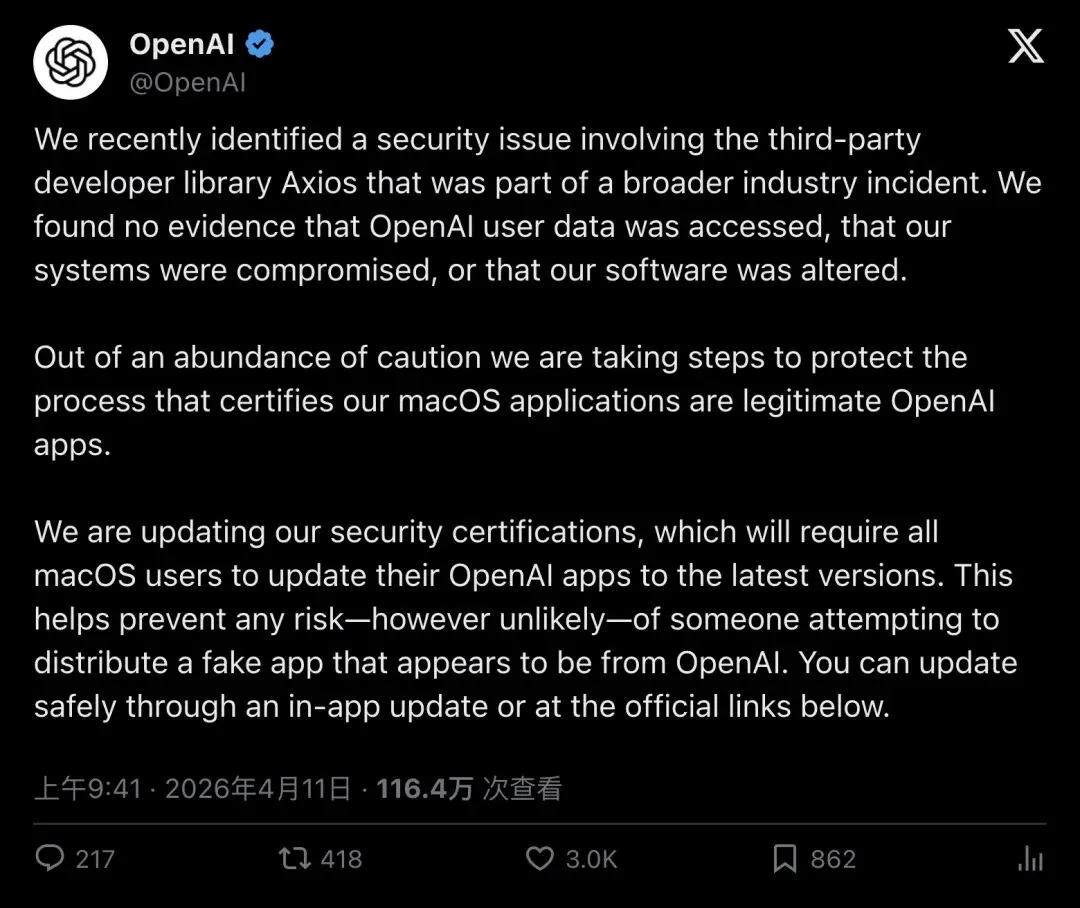Repost using the retweet arrows icon
1080x908 pixels.
tap(293, 858)
